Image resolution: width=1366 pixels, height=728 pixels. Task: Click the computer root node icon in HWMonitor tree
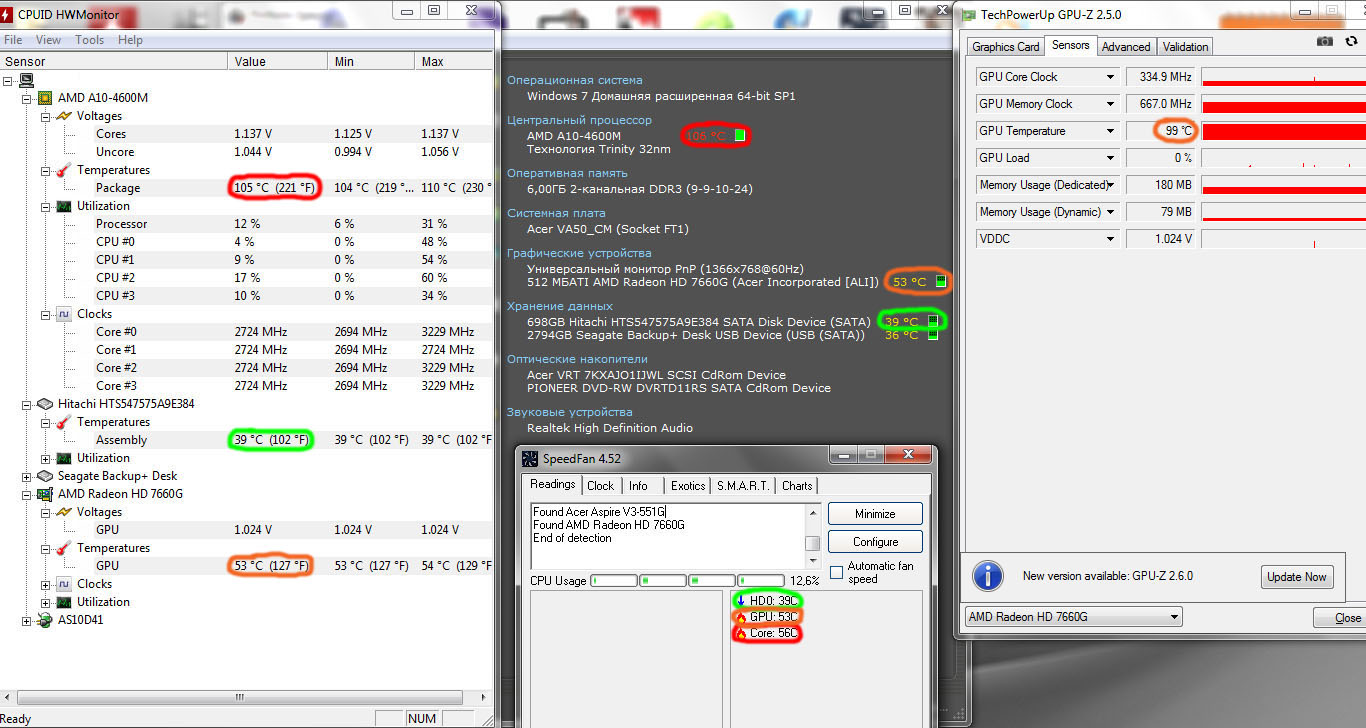pyautogui.click(x=26, y=80)
